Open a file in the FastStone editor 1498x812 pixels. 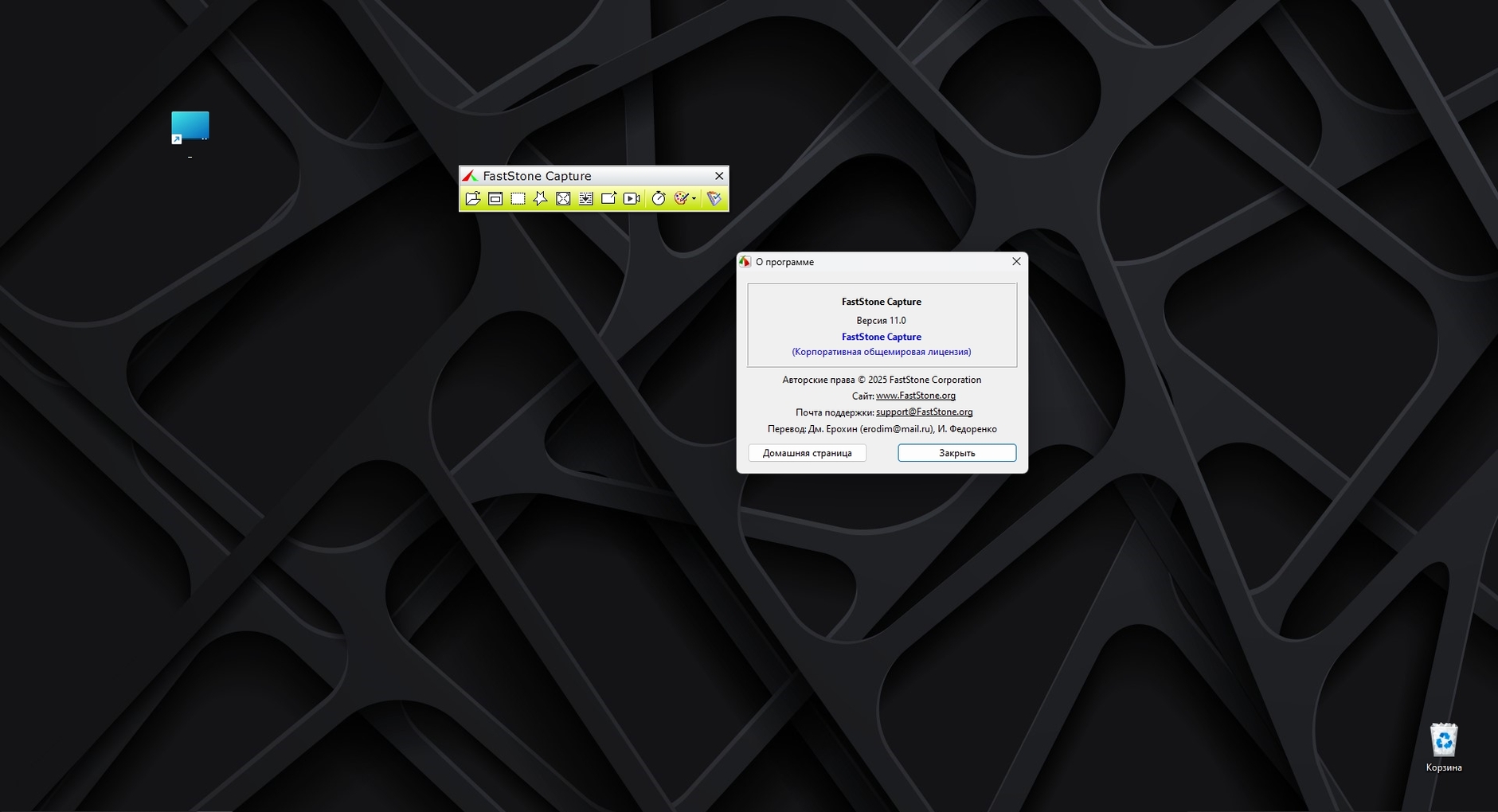coord(473,198)
